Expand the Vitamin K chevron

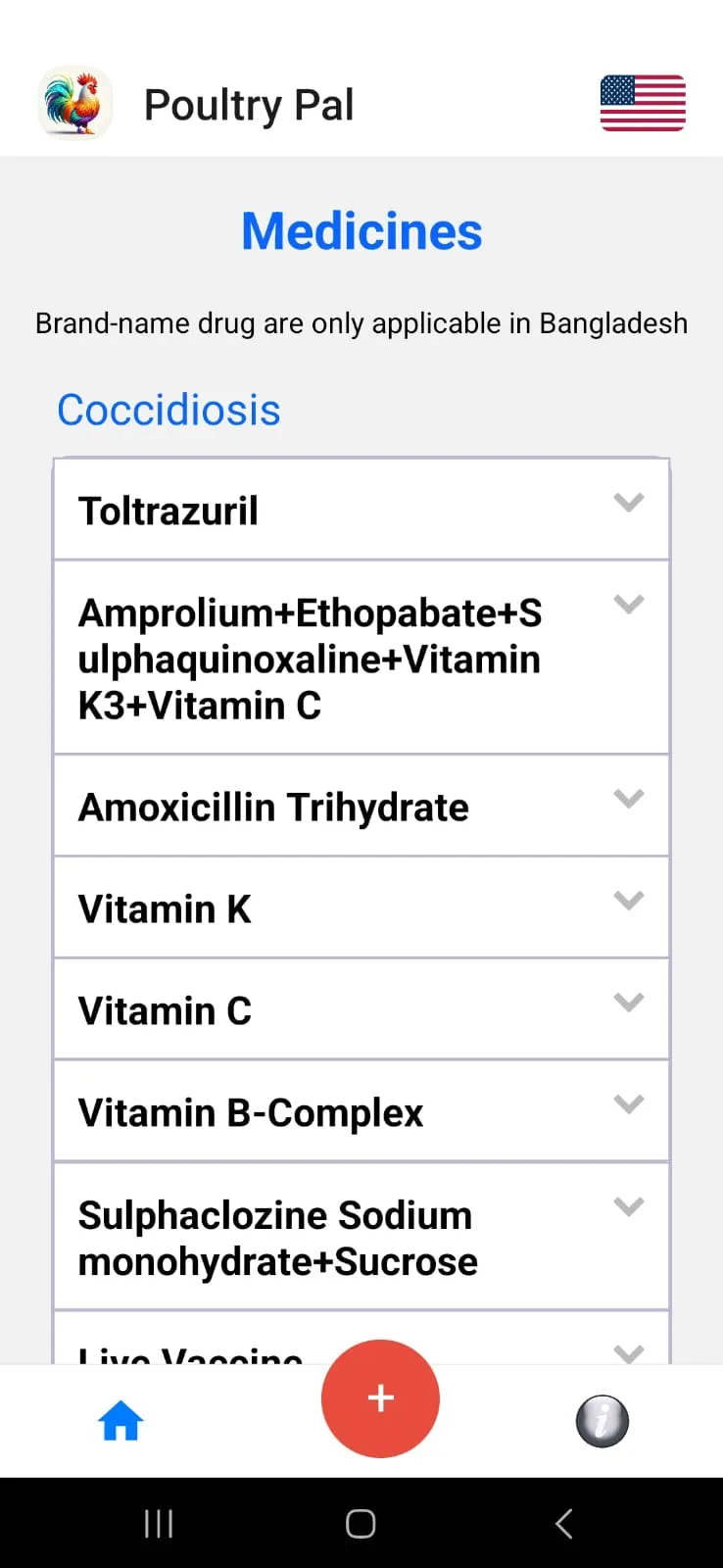click(628, 900)
